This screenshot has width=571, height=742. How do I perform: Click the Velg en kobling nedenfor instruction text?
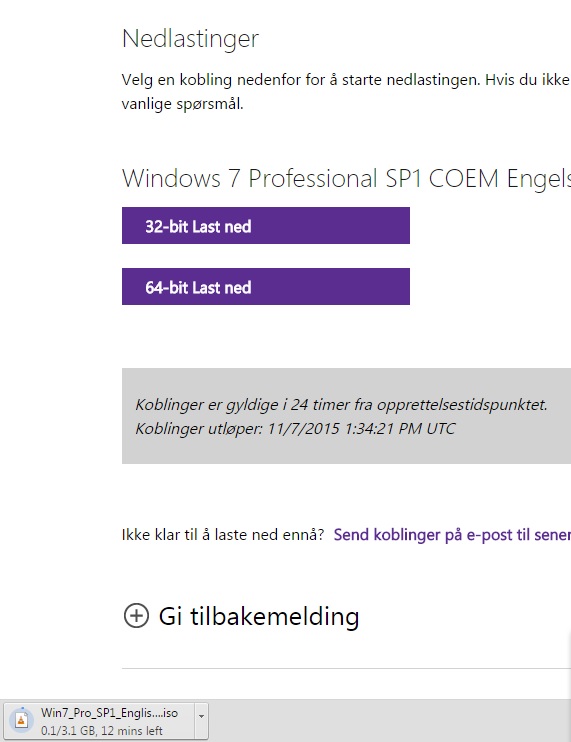pos(346,80)
